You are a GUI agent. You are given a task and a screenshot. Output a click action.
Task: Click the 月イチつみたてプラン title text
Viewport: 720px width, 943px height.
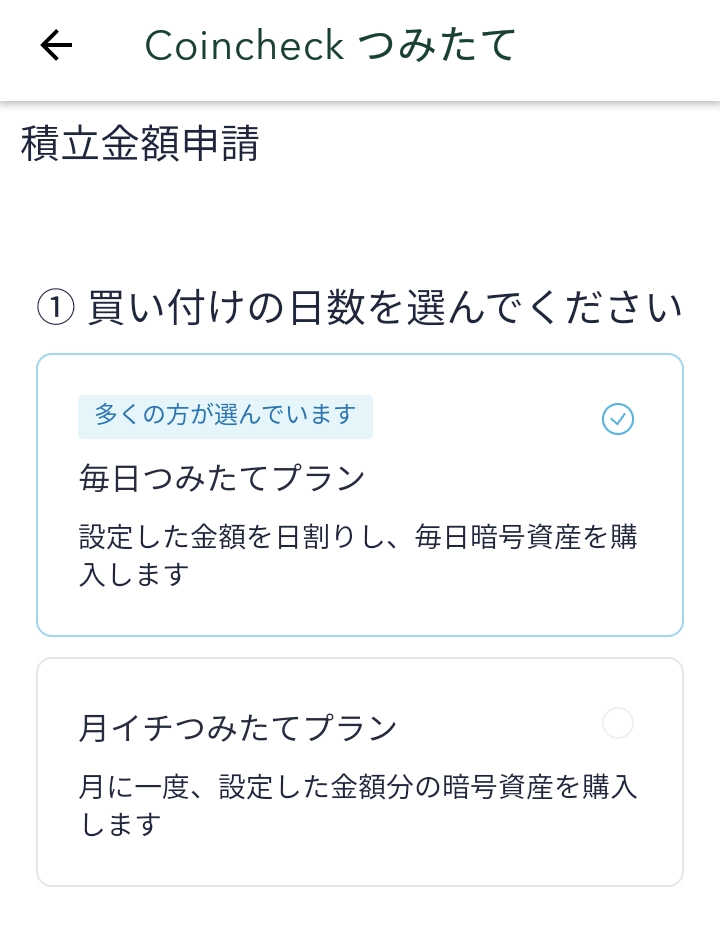click(x=238, y=728)
